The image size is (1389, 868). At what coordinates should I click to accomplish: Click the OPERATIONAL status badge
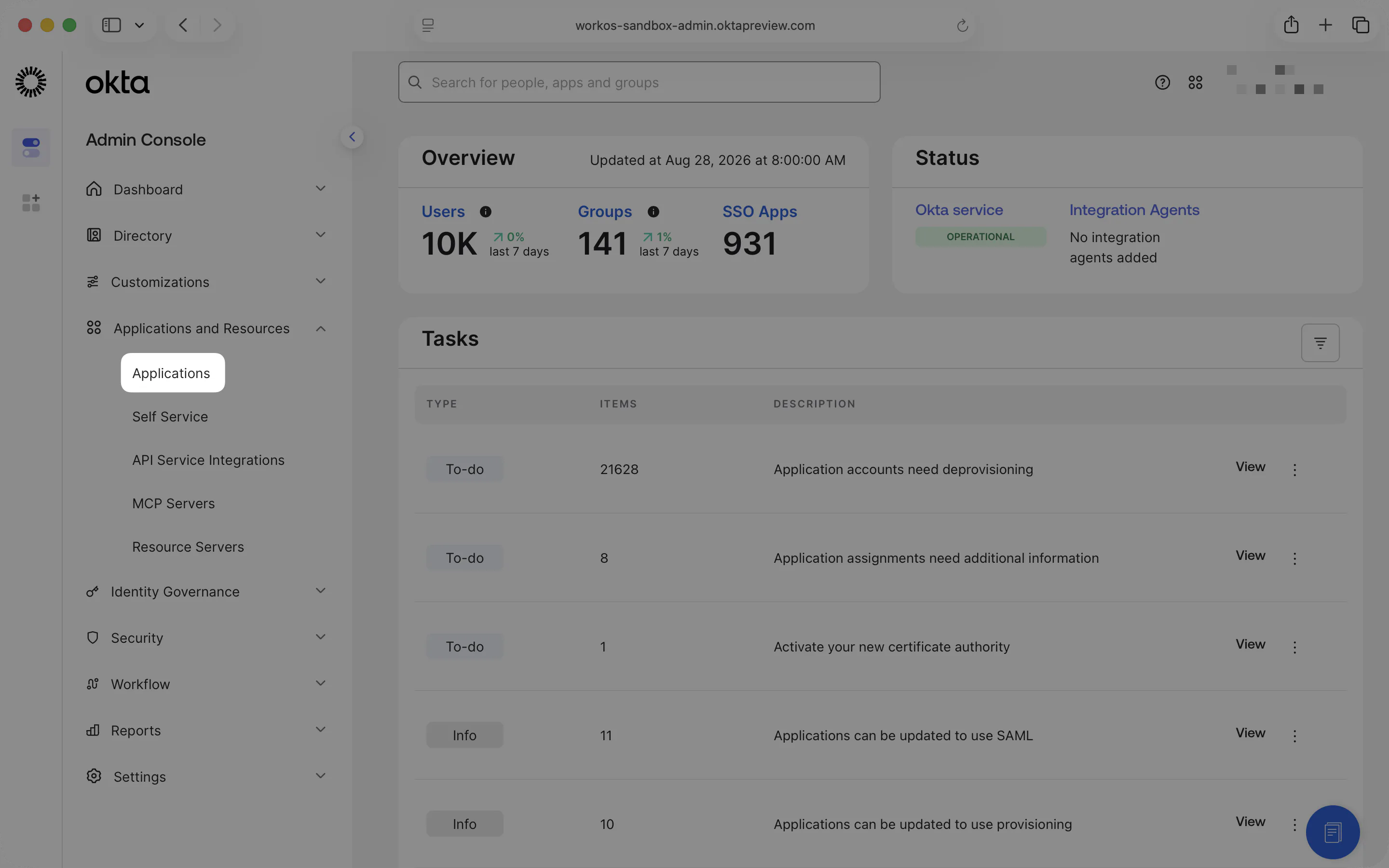[980, 236]
